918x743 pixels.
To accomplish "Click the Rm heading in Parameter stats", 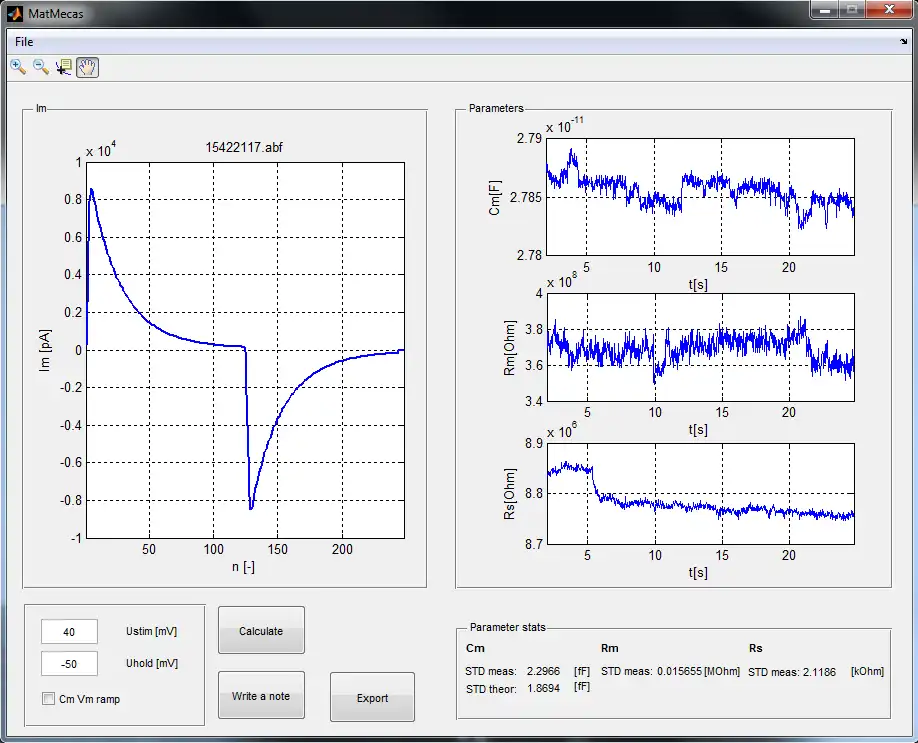I will click(609, 648).
